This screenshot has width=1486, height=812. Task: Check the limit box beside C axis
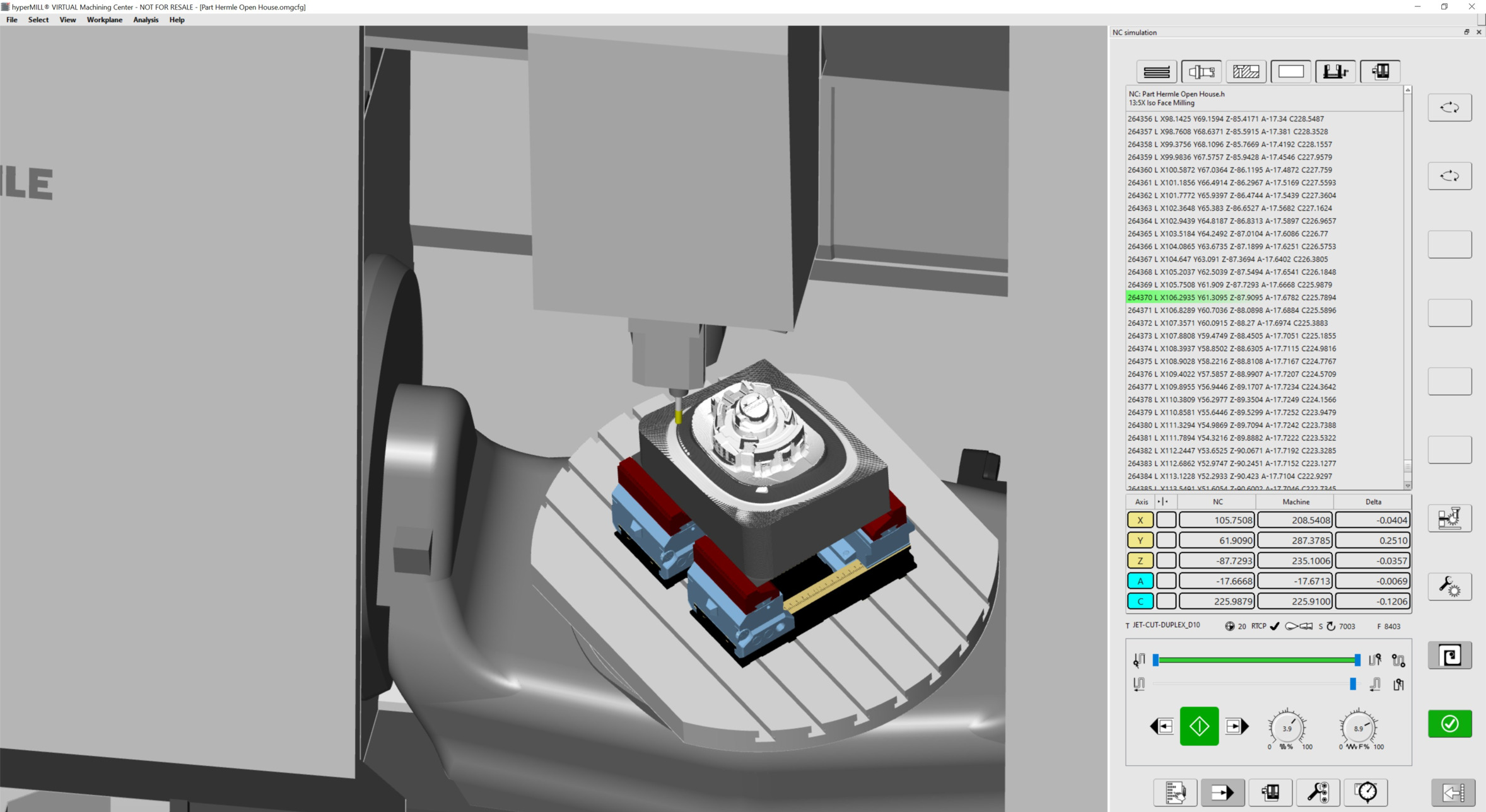click(x=1166, y=601)
